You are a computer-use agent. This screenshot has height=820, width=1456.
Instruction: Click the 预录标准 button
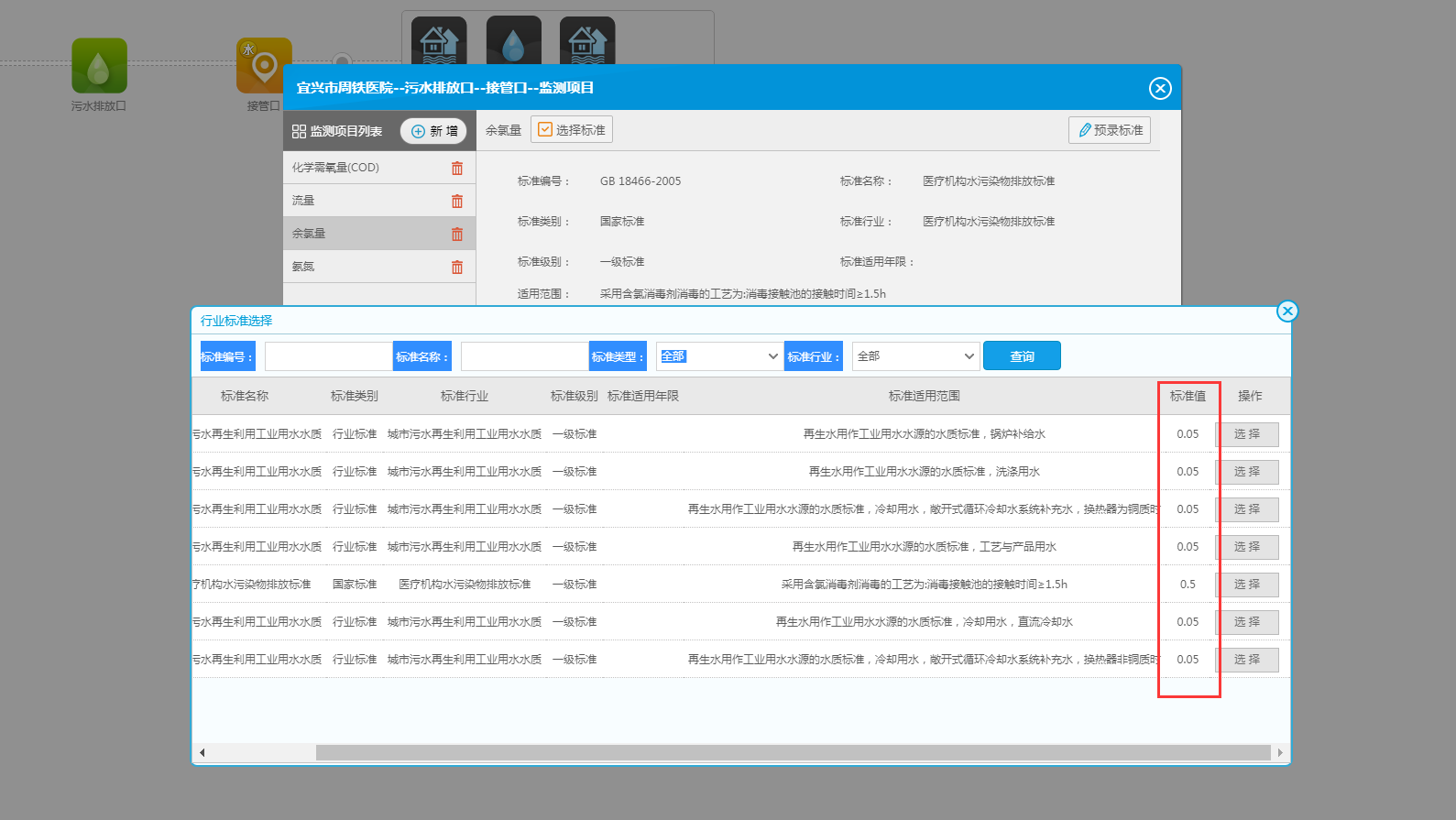coord(1110,130)
